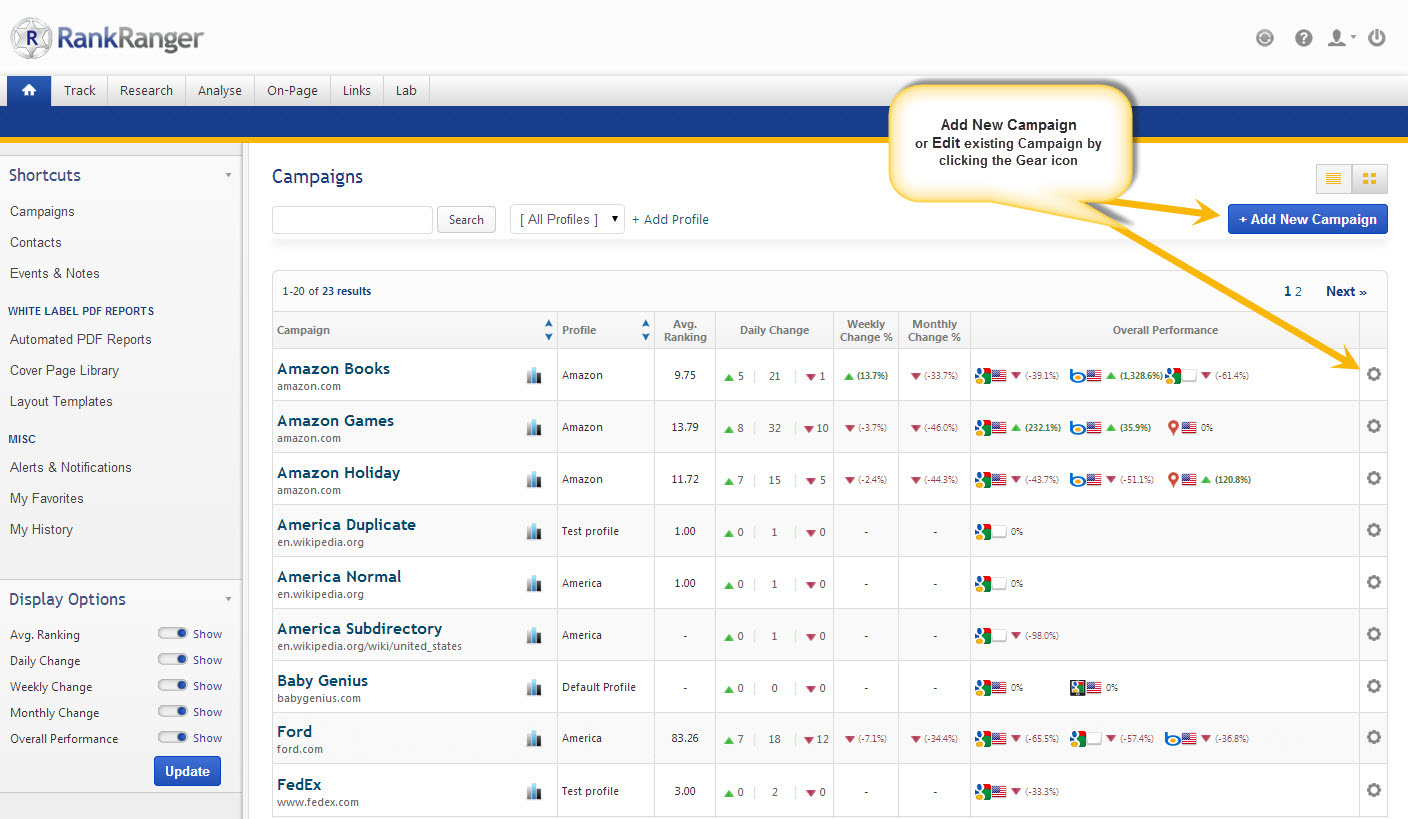Open the On-Page menu tab
This screenshot has width=1408, height=819.
tap(292, 90)
